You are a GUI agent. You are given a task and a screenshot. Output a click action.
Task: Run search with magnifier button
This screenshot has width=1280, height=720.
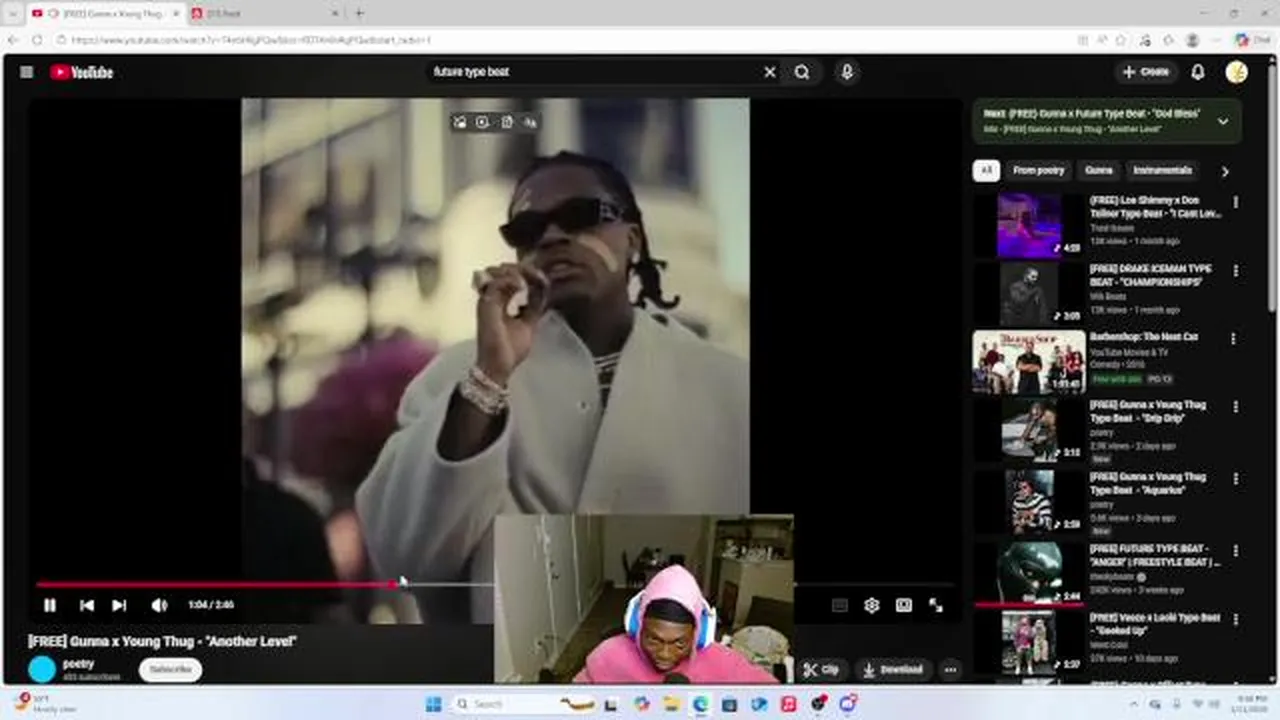pos(802,72)
